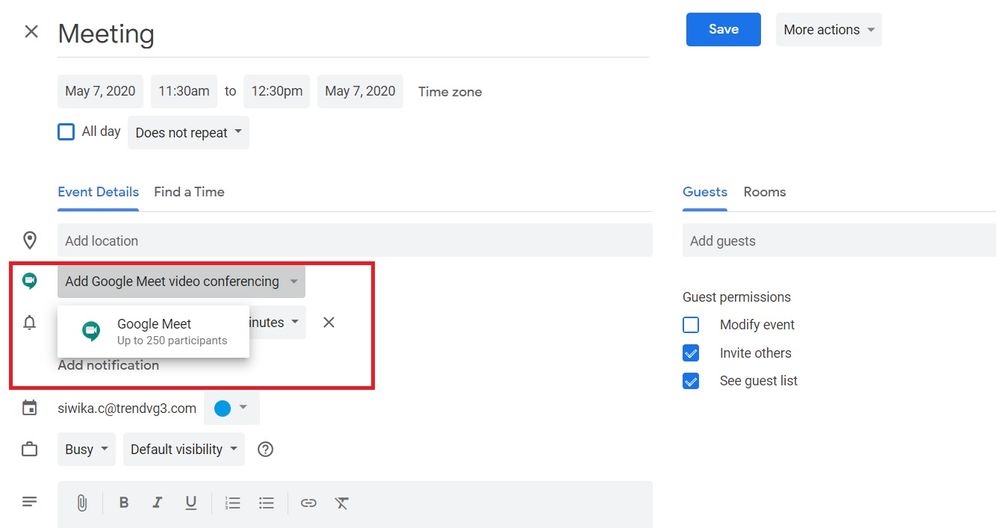Click the blue Save button
Viewport: 1000px width, 528px height.
point(723,29)
